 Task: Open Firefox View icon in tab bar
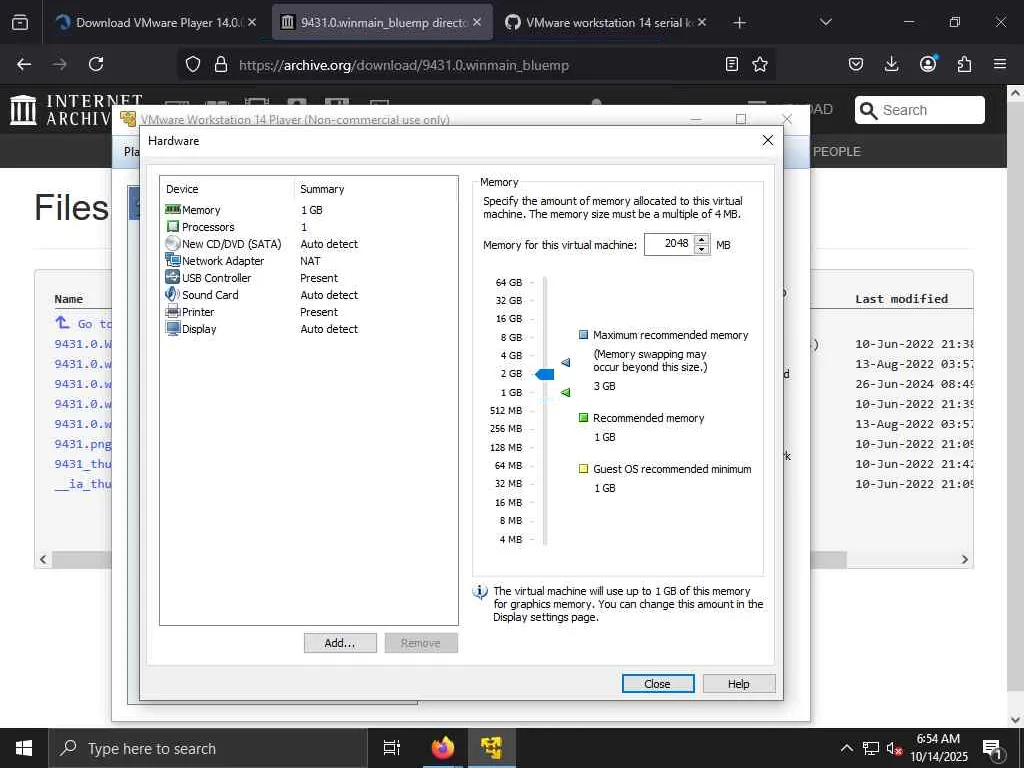(x=20, y=23)
